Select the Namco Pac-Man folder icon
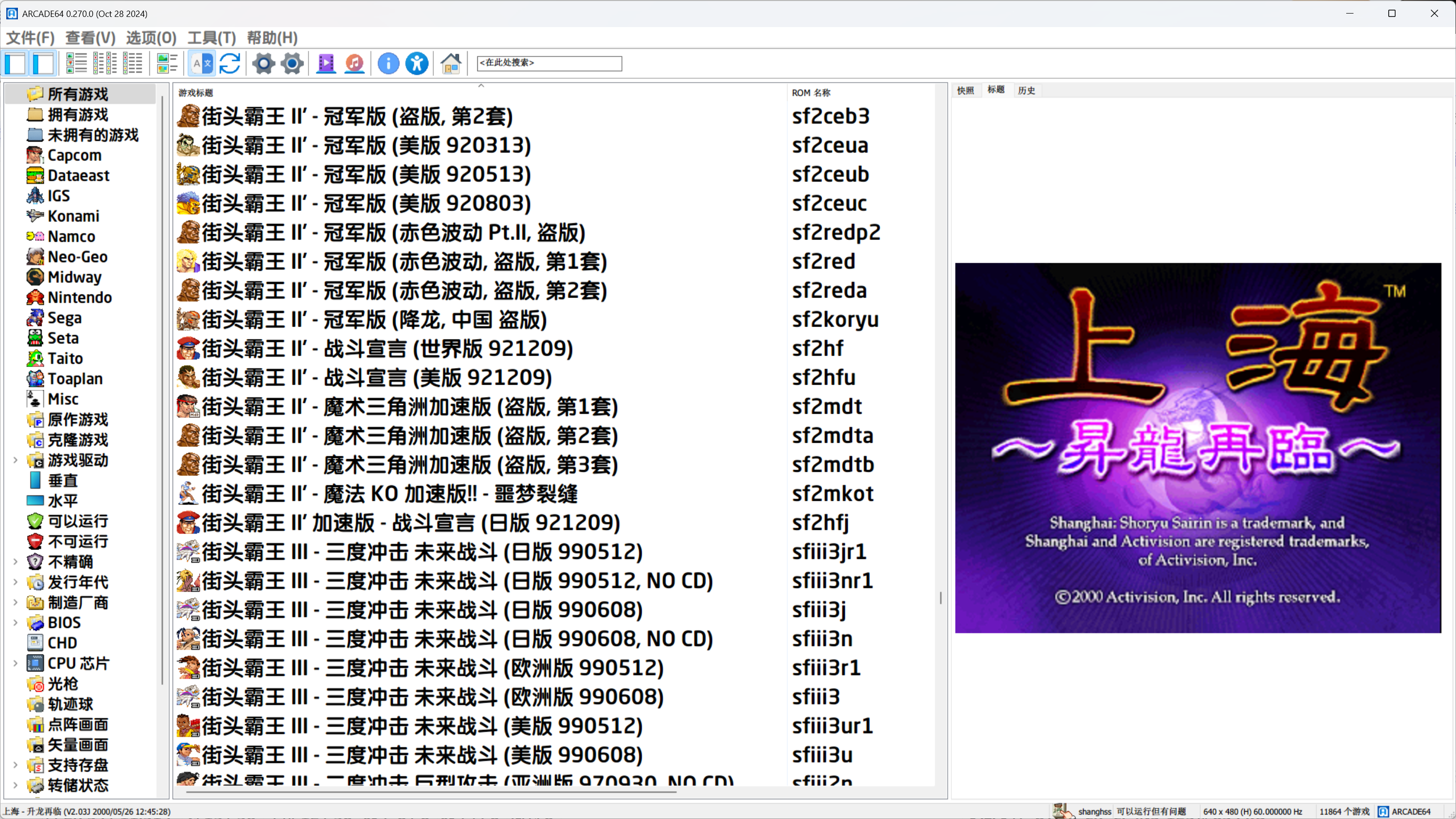The image size is (1456, 819). (35, 237)
